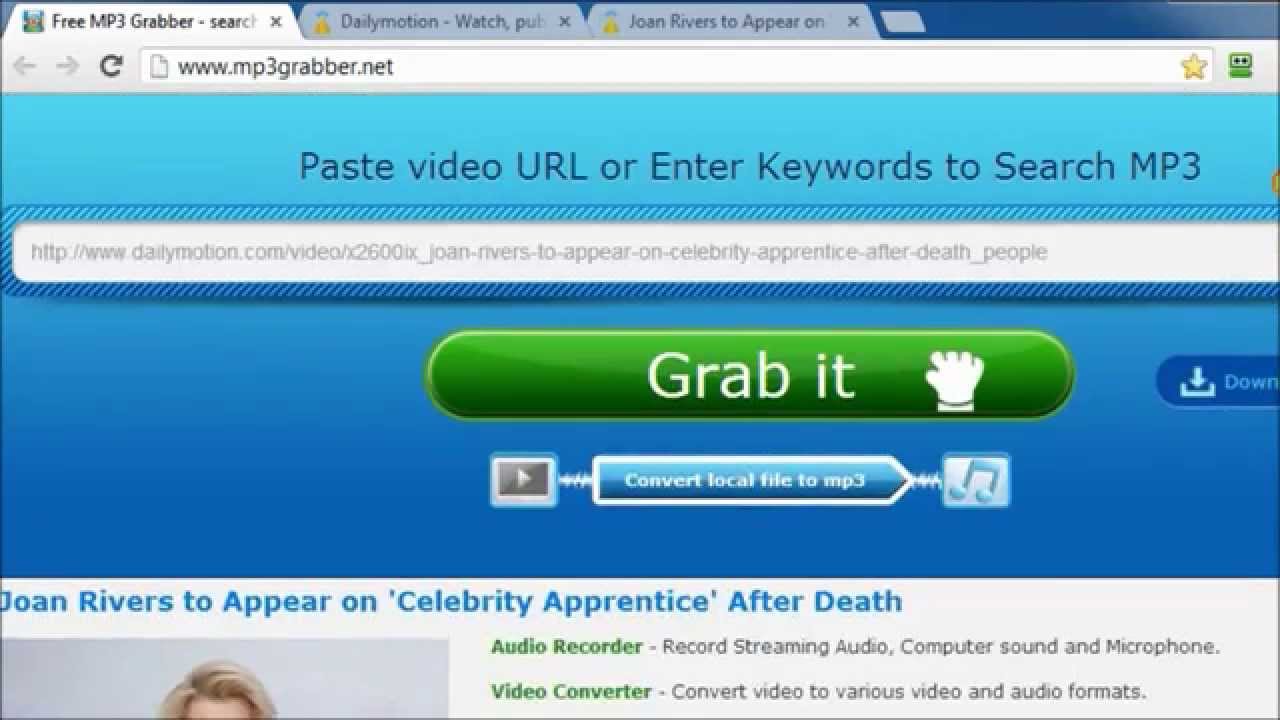
Task: Click the green Grab it button
Action: (750, 375)
